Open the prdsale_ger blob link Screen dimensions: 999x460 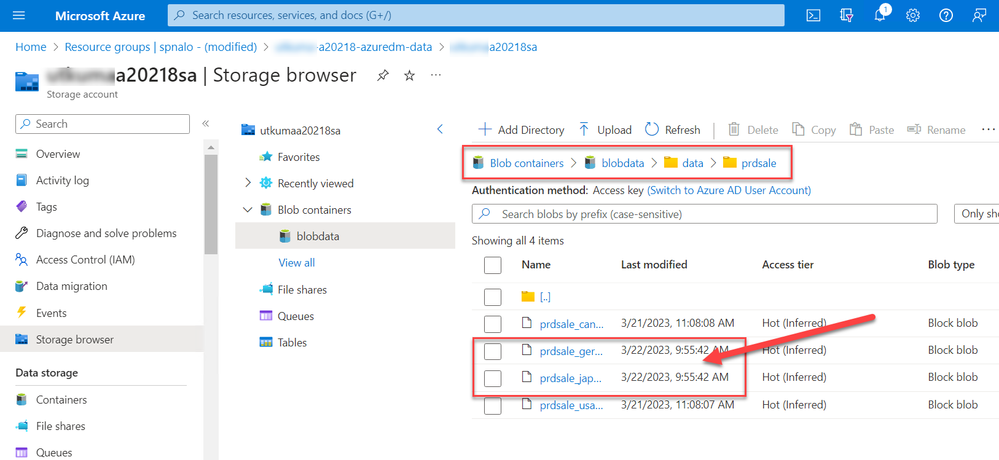pyautogui.click(x=571, y=351)
